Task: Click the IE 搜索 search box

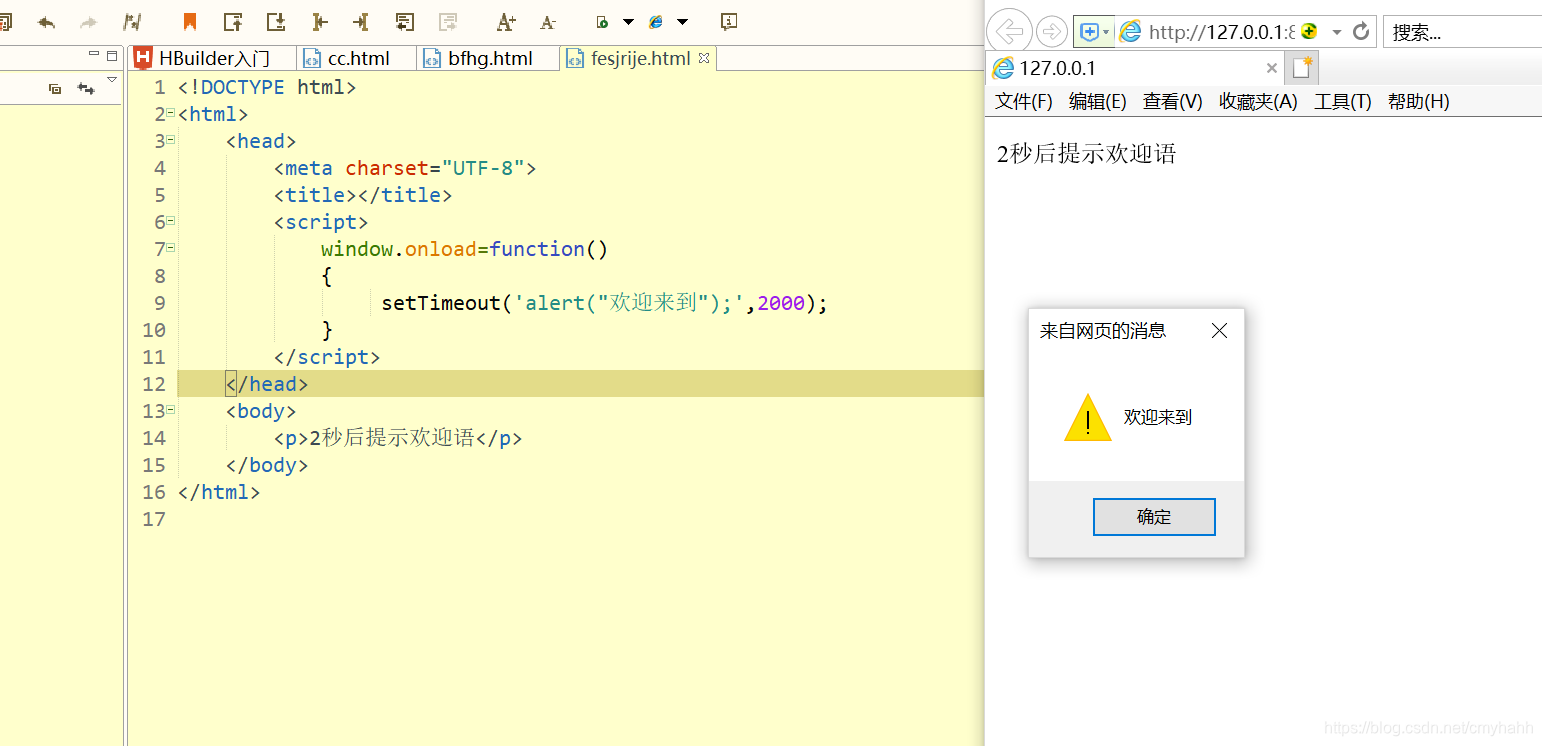Action: pos(1463,32)
